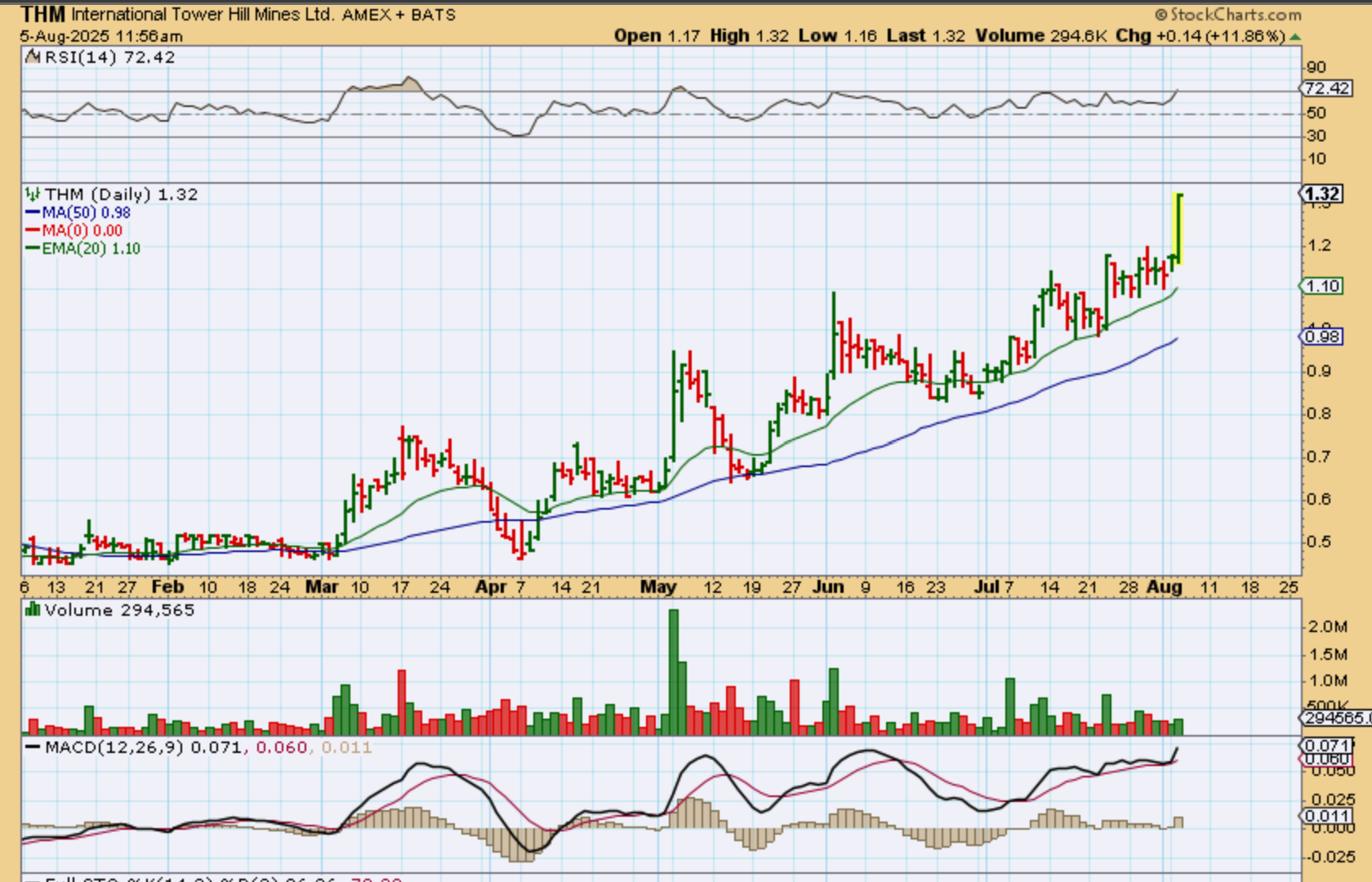Click the Volume 294,565 panel label

[x=119, y=610]
